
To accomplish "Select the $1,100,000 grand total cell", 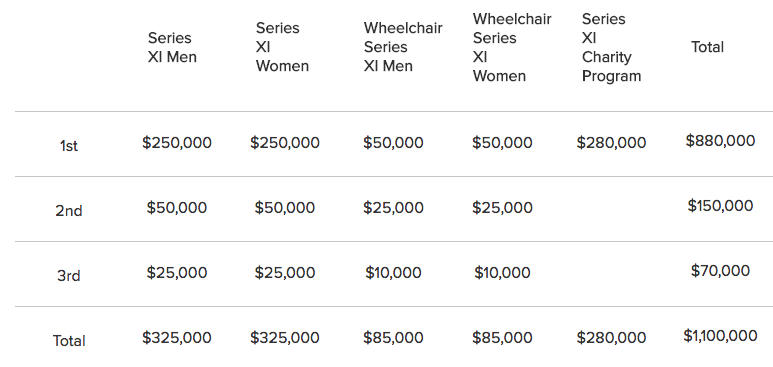I will point(720,336).
